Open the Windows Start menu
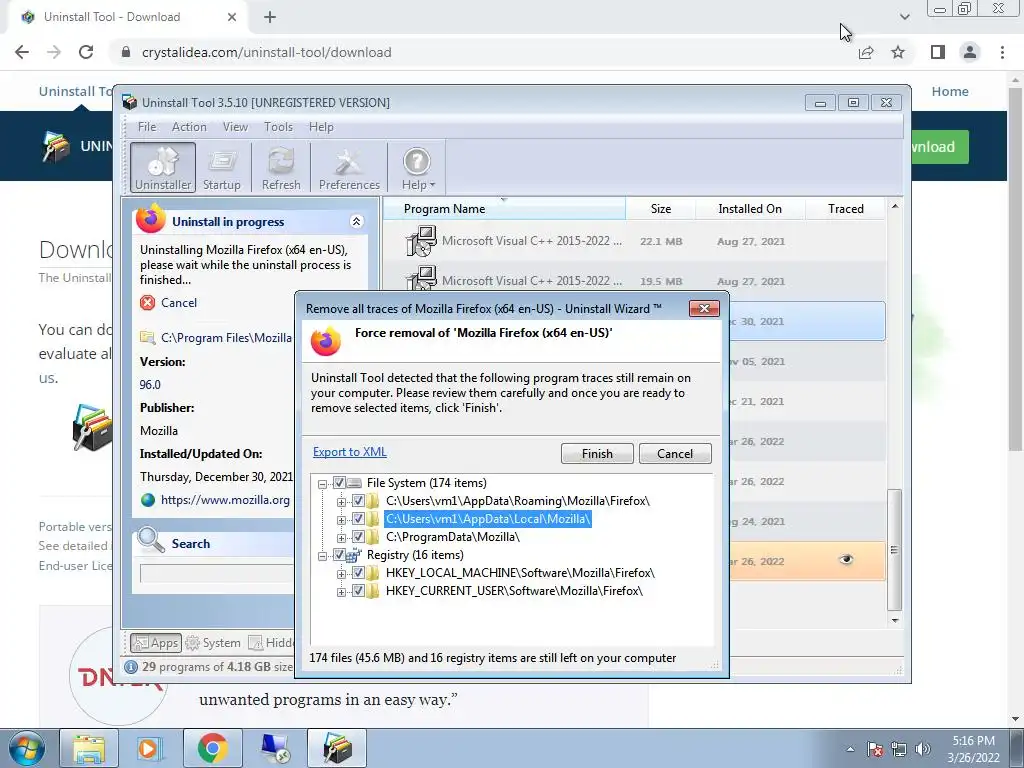This screenshot has width=1024, height=768. [x=26, y=748]
